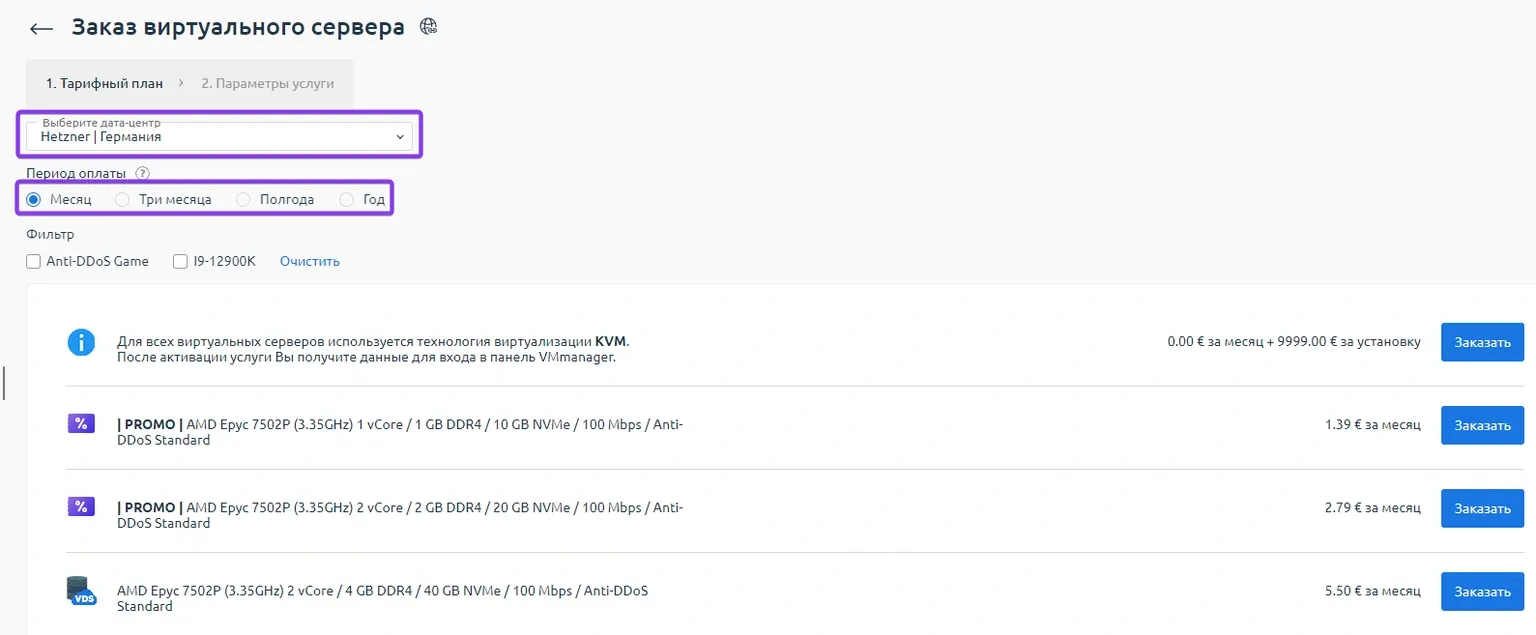1536x635 pixels.
Task: Click the payment period help icon
Action: pyautogui.click(x=142, y=173)
